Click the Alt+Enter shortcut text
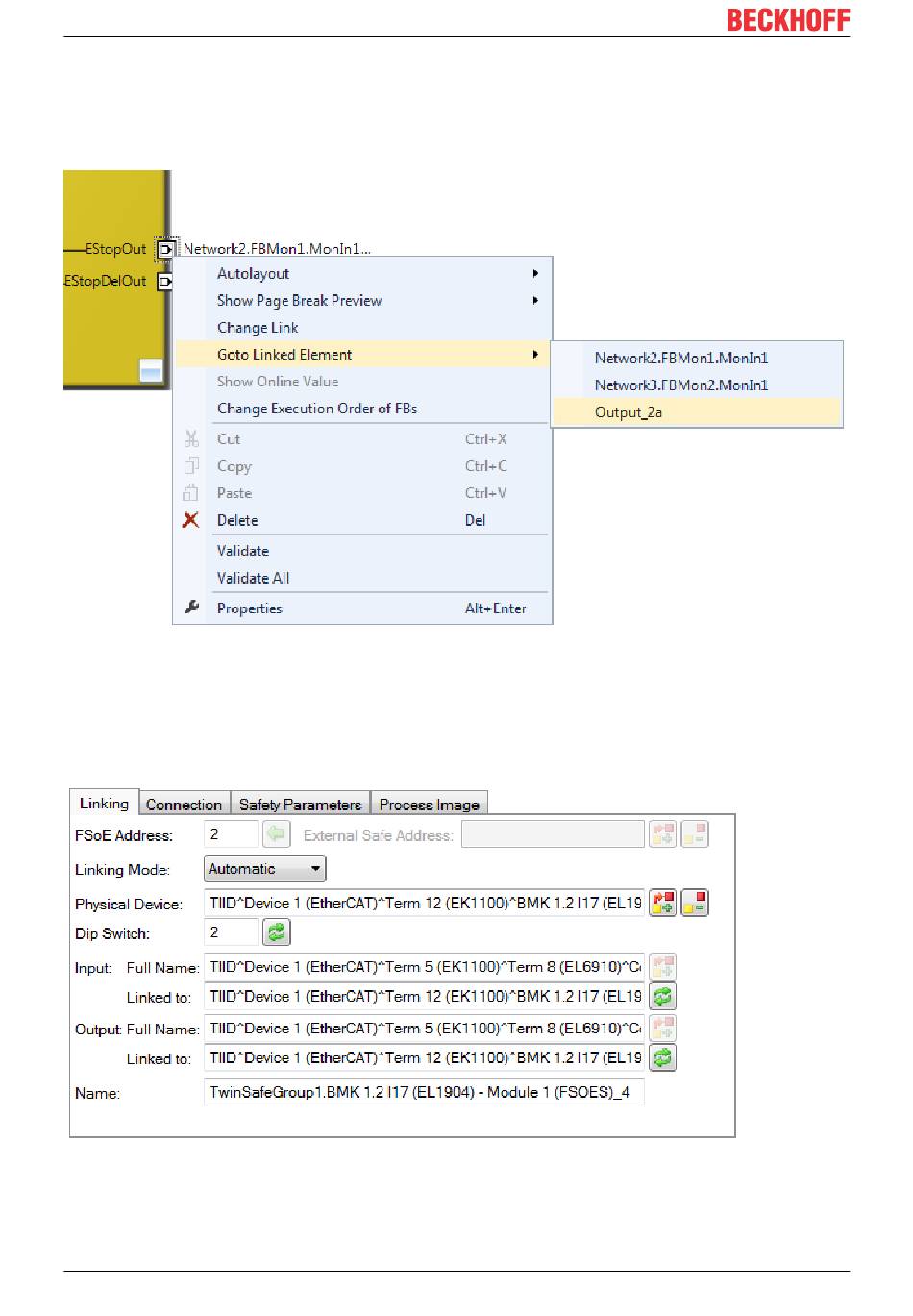 click(496, 608)
